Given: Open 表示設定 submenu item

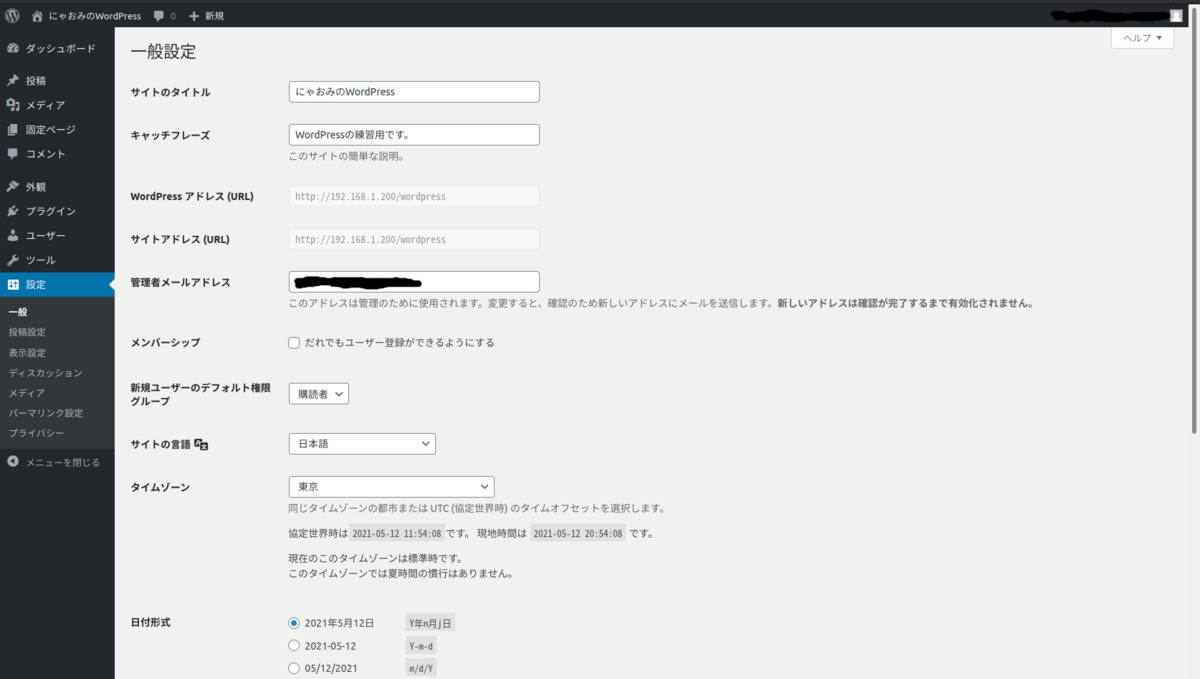Looking at the screenshot, I should tap(27, 353).
